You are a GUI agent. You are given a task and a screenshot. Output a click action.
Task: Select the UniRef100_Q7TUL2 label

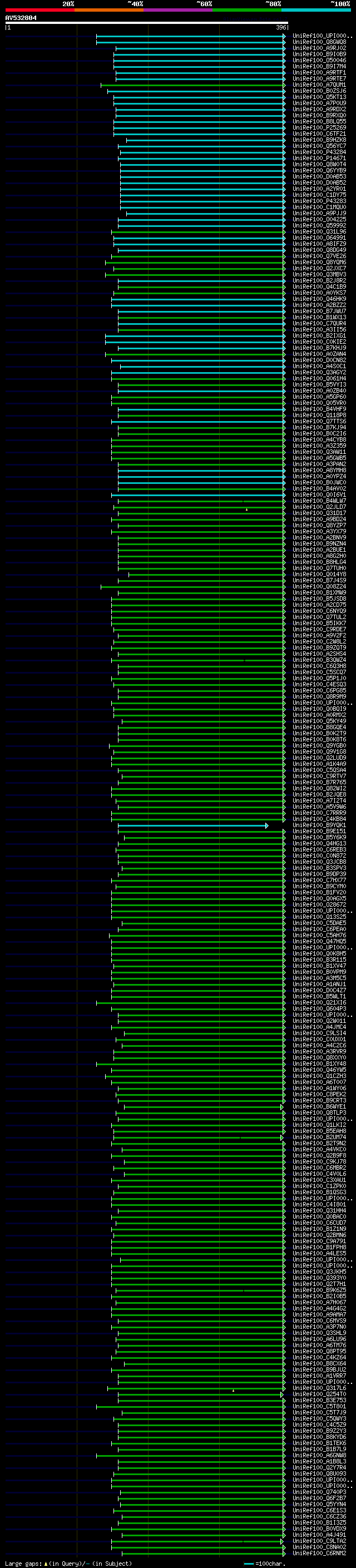click(319, 617)
